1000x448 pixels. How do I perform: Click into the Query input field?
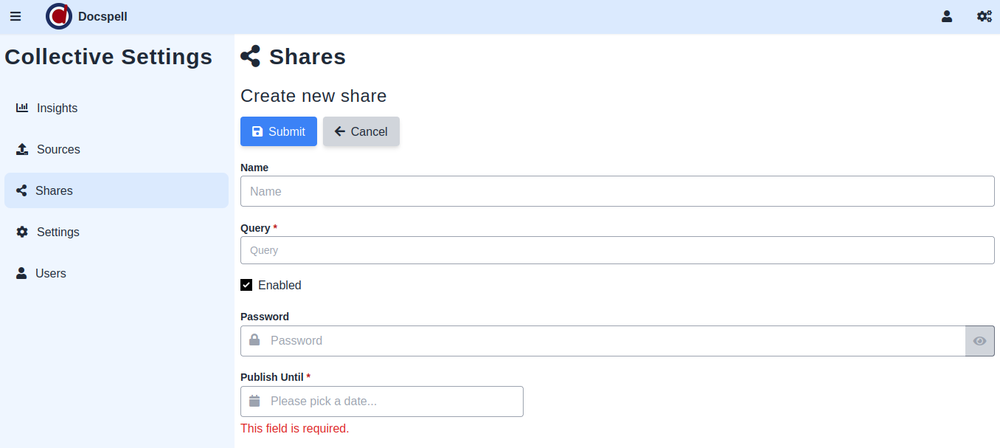617,250
